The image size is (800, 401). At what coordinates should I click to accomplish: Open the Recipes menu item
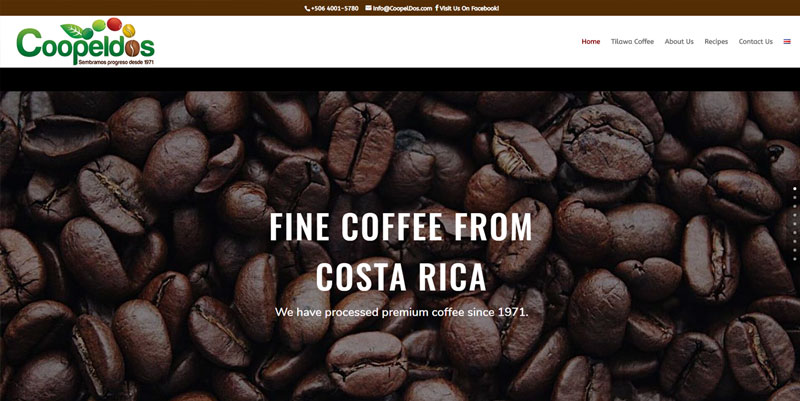click(716, 41)
